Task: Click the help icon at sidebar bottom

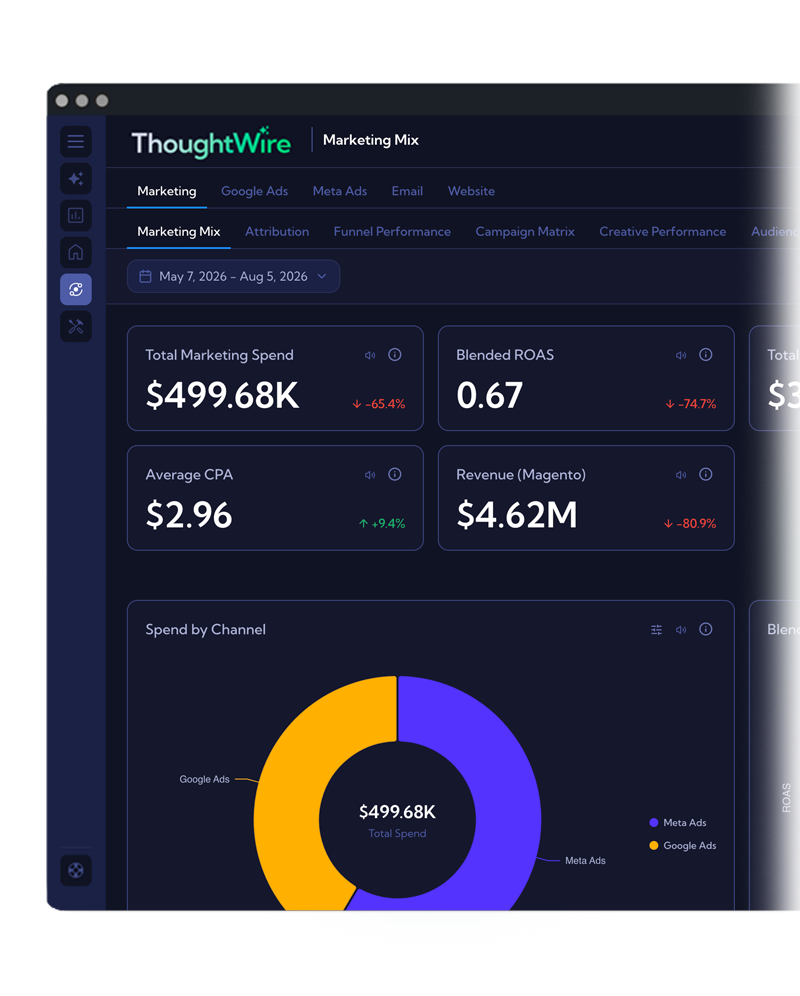Action: tap(76, 870)
